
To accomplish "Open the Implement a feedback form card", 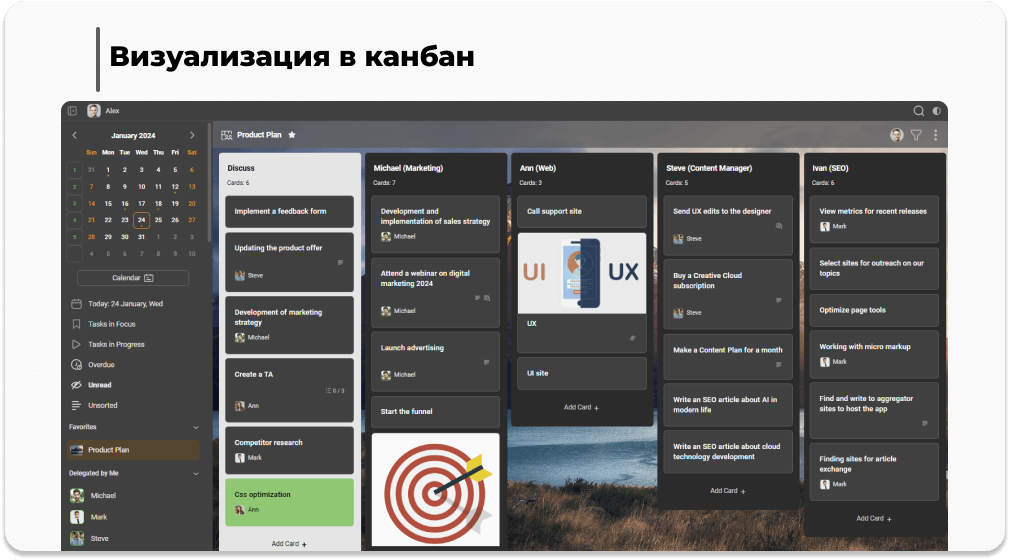I will point(289,211).
